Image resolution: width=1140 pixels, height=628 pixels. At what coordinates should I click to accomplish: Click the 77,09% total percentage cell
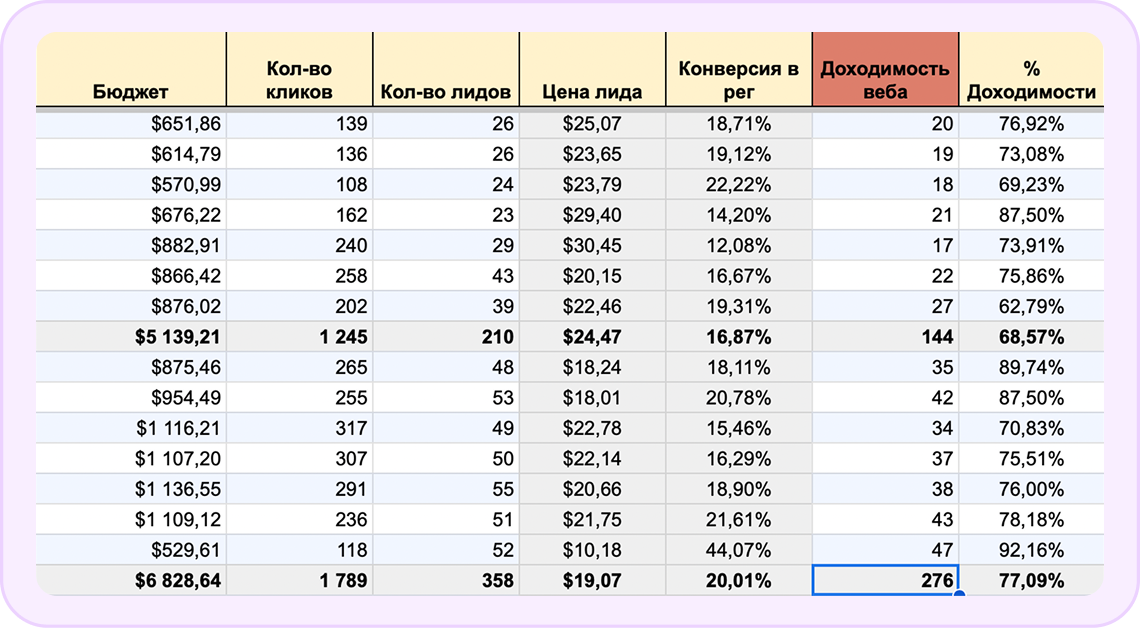pyautogui.click(x=1035, y=579)
